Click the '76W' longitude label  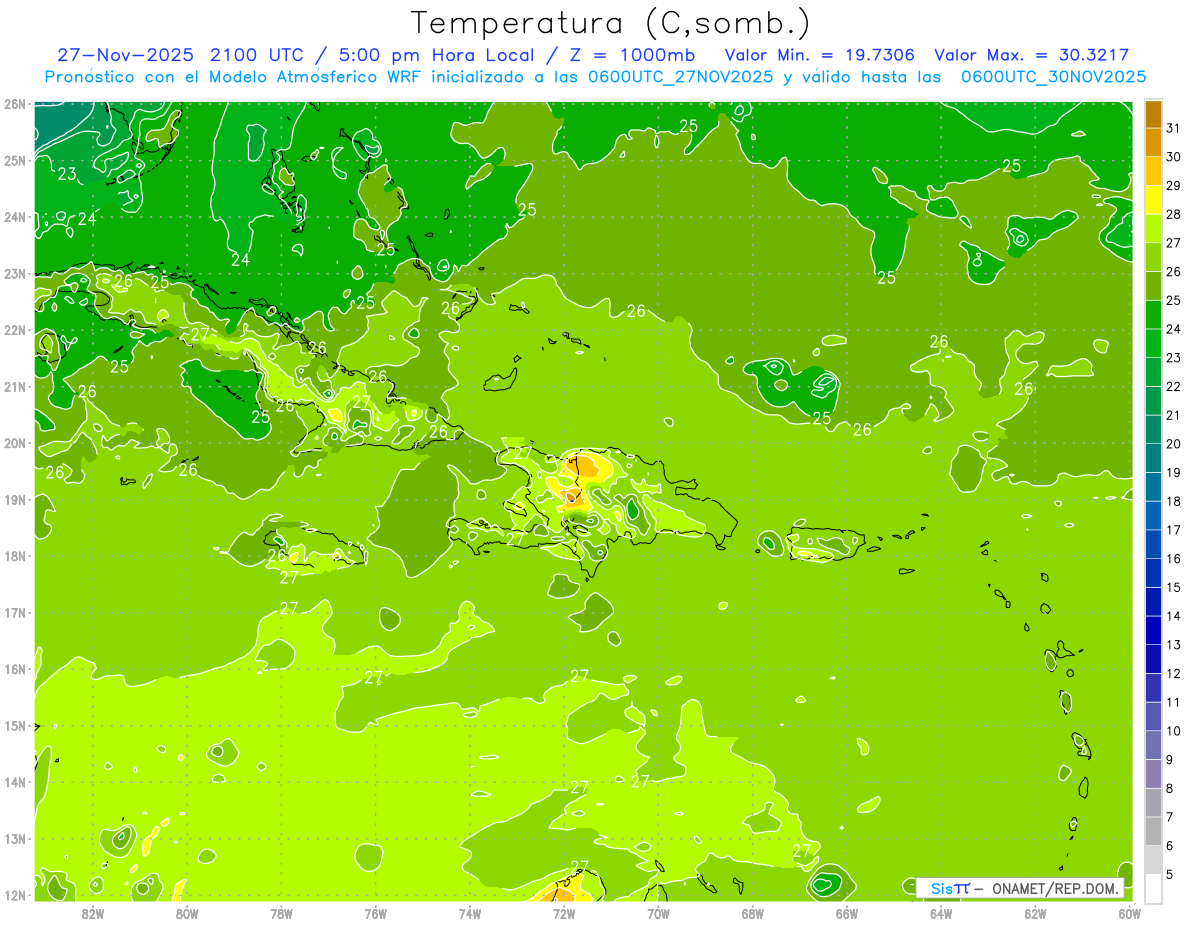pos(375,913)
